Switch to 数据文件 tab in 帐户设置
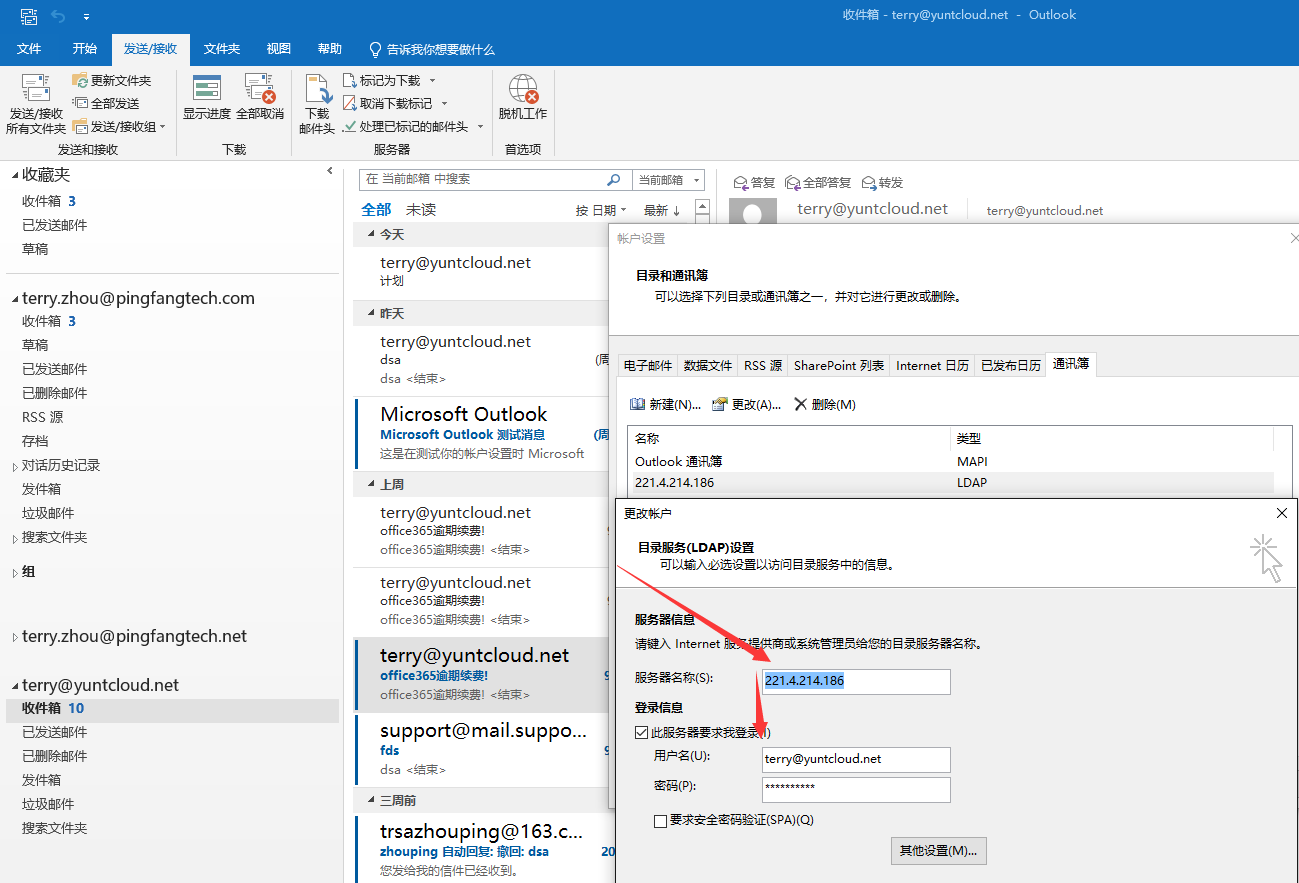This screenshot has height=883, width=1299. [708, 366]
